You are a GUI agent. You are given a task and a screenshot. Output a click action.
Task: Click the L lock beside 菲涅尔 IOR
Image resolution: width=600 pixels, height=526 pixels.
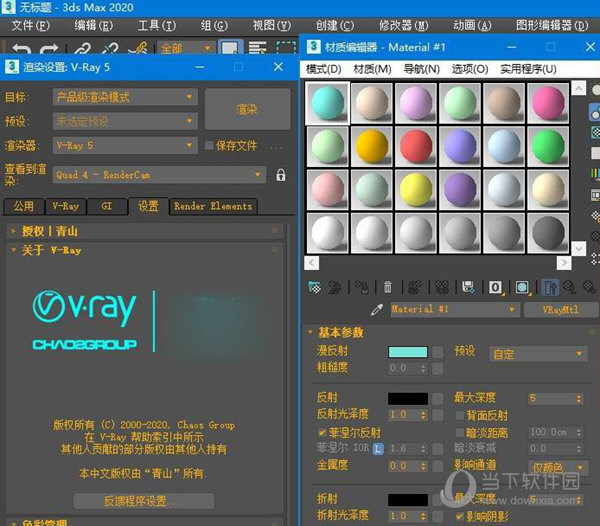click(x=378, y=449)
